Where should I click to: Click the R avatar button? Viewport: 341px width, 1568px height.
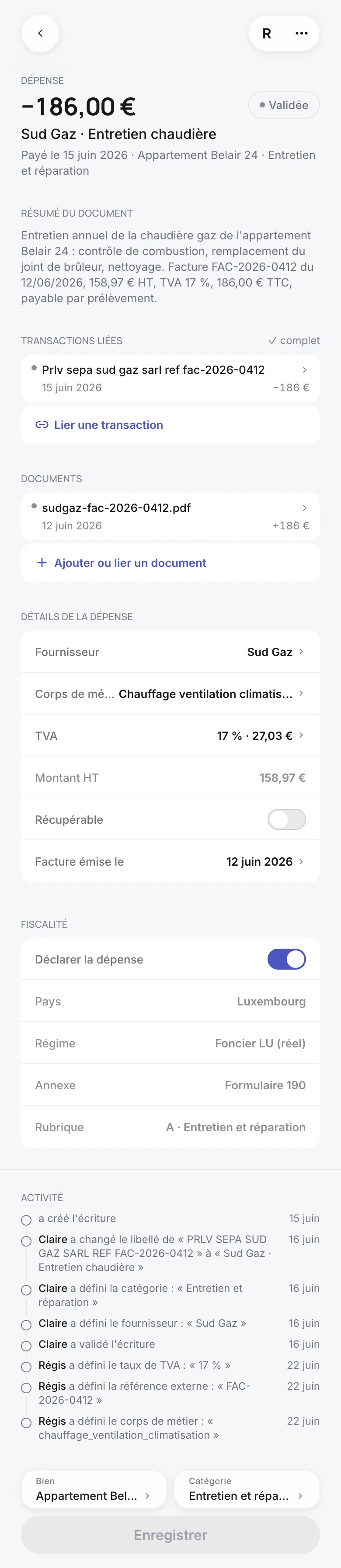point(267,34)
